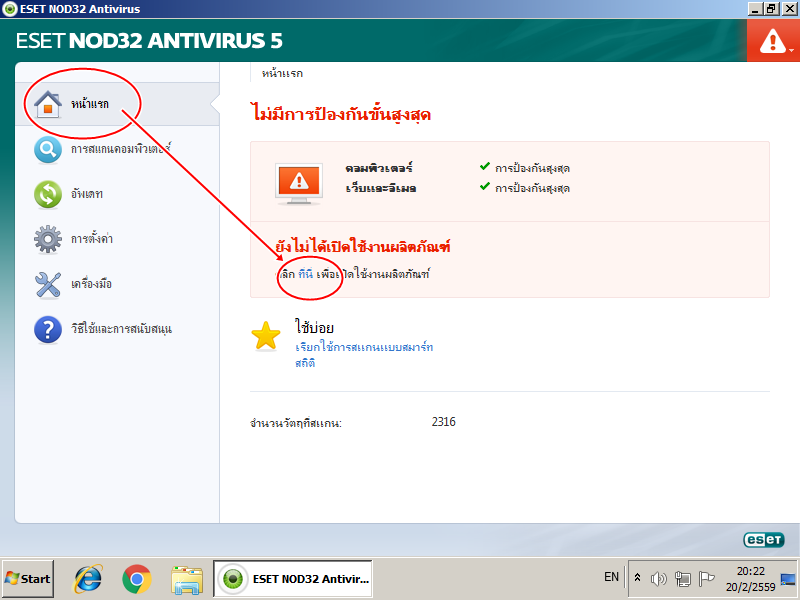Click the network tray icon
Image resolution: width=800 pixels, height=600 pixels.
pos(682,579)
